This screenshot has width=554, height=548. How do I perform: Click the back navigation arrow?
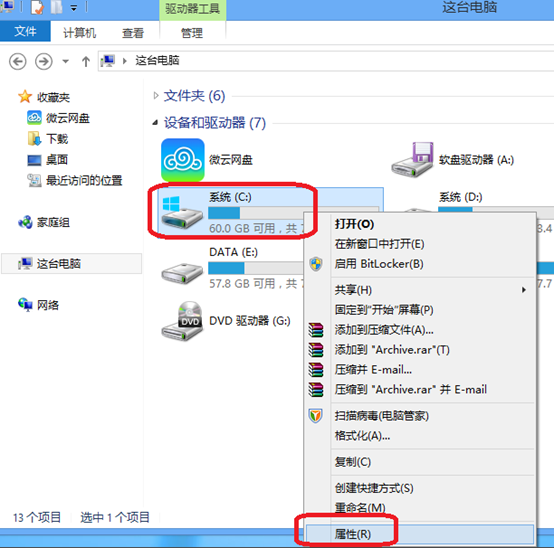[17, 61]
